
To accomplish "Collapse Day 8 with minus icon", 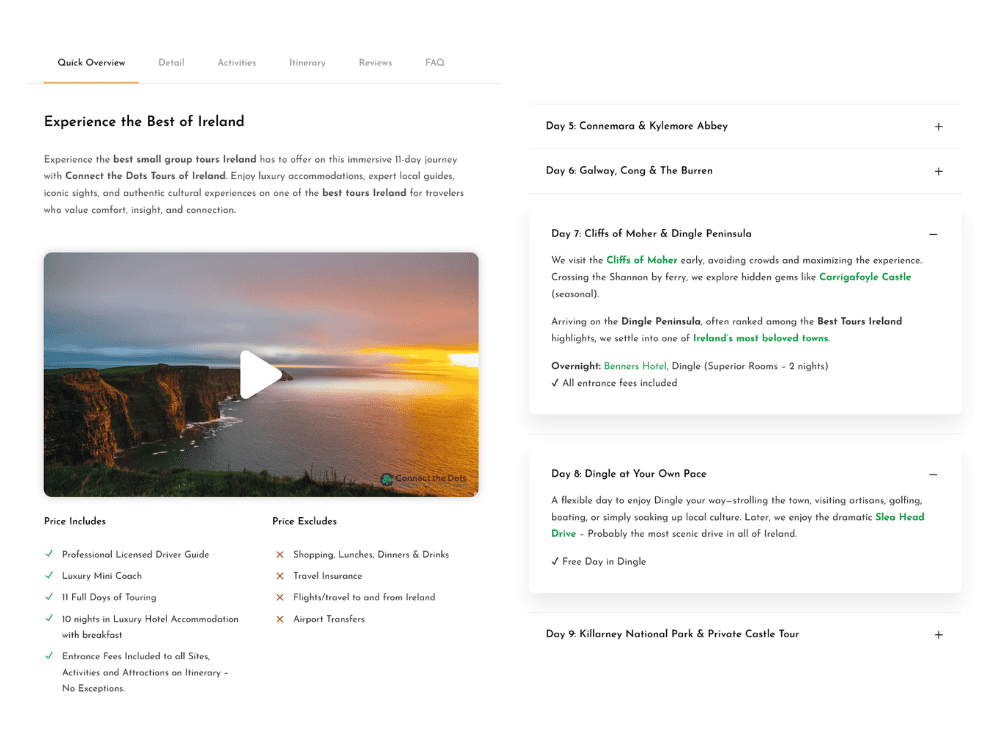I will tap(933, 474).
